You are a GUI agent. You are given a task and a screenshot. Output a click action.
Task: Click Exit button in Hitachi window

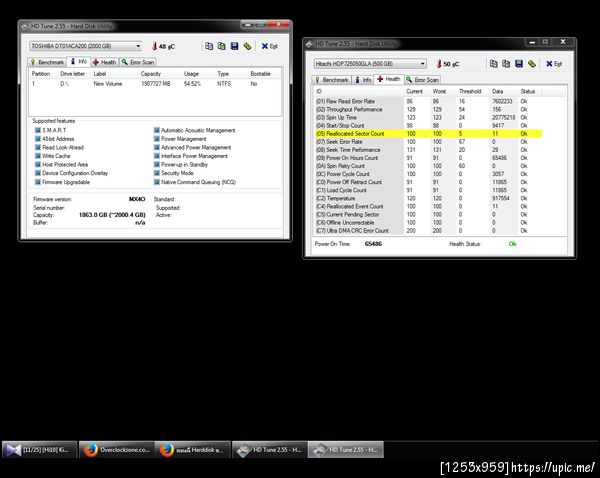[554, 64]
